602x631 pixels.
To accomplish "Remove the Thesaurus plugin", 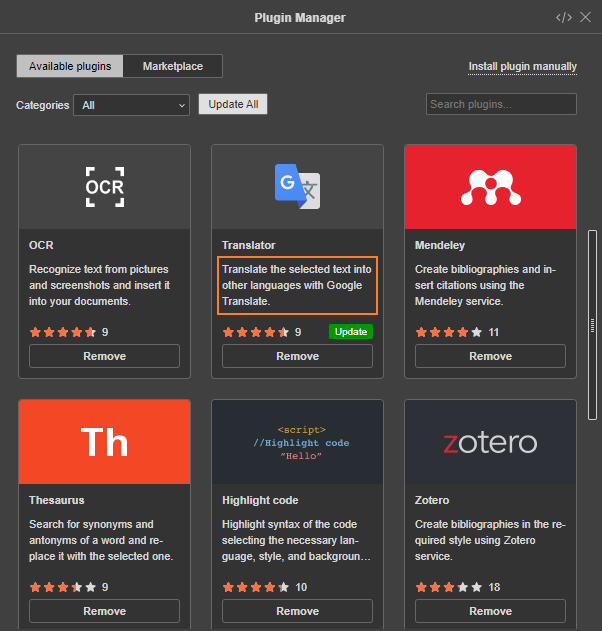I will [x=104, y=611].
